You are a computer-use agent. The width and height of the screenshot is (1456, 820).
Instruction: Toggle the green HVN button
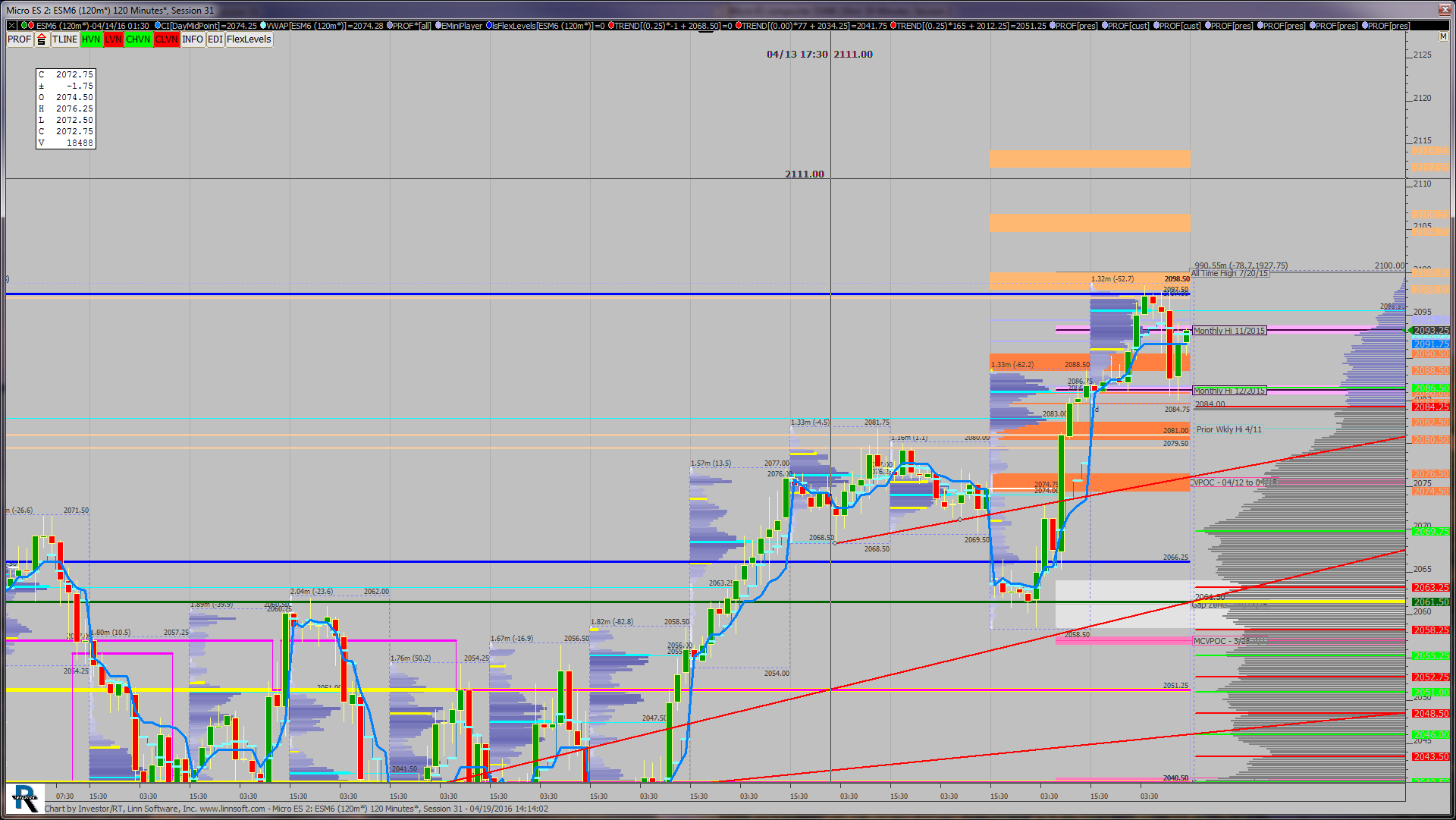point(92,39)
